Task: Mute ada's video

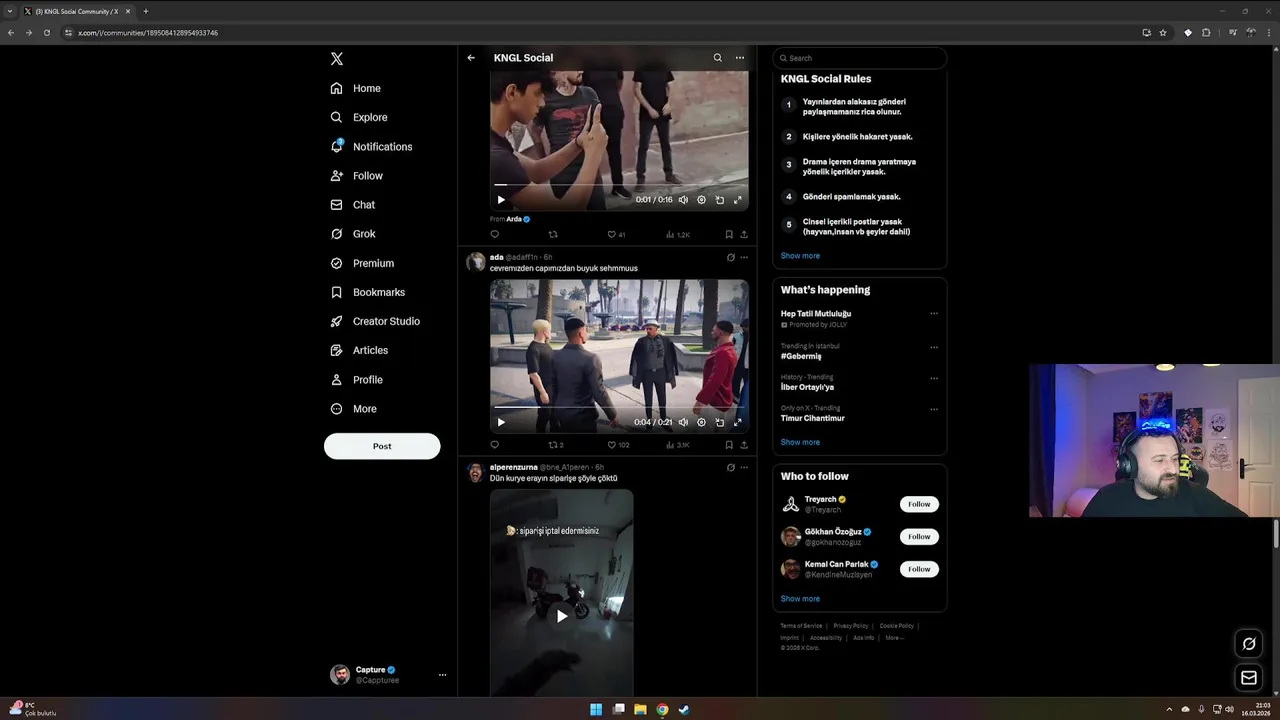Action: click(x=683, y=422)
